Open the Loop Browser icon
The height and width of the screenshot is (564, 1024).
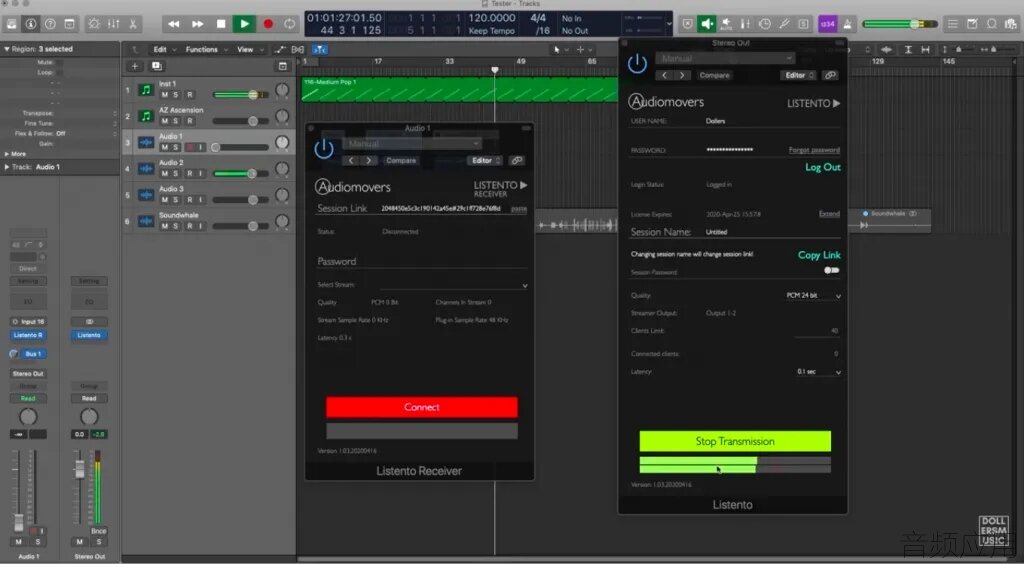pyautogui.click(x=992, y=24)
